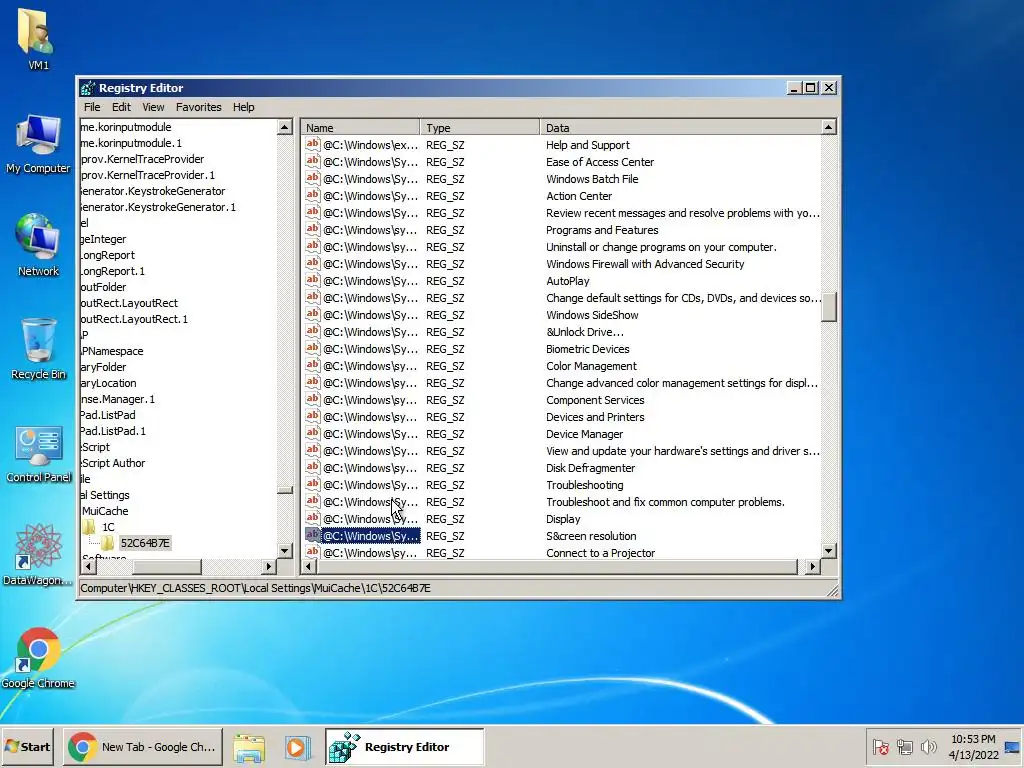This screenshot has height=768, width=1024.
Task: Click the Show desktop button
Action: point(1012,747)
